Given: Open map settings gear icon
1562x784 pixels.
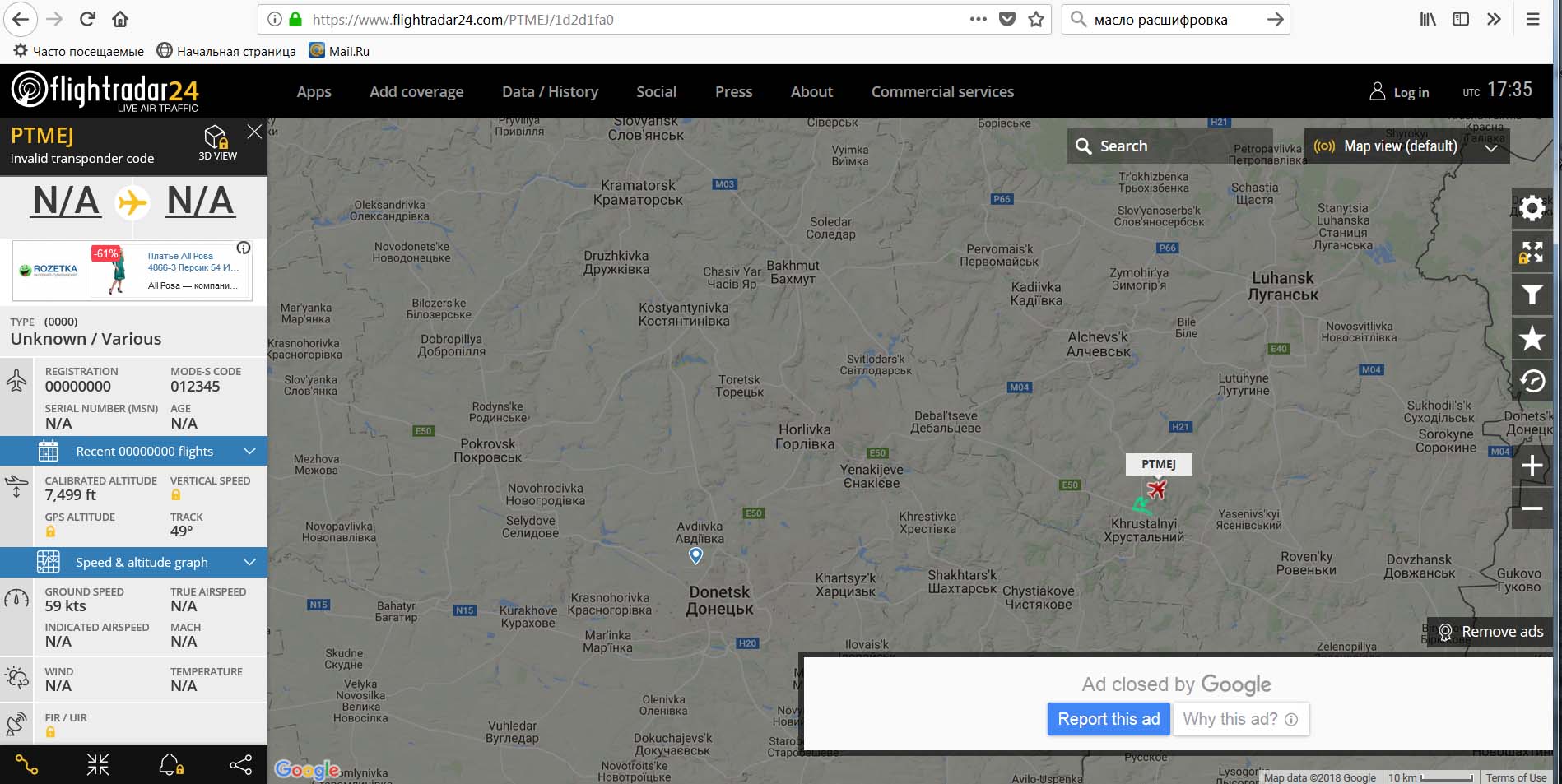Looking at the screenshot, I should pos(1532,209).
